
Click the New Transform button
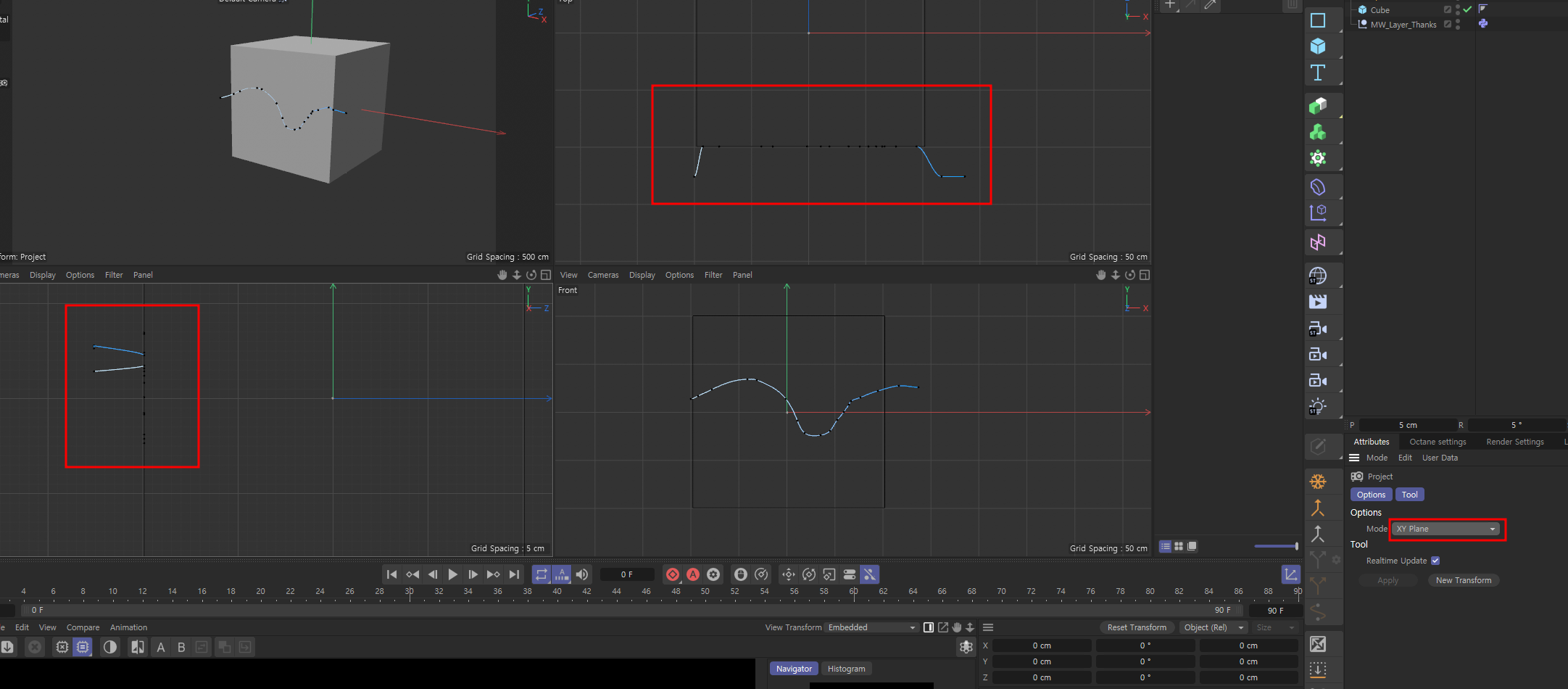(x=1464, y=580)
